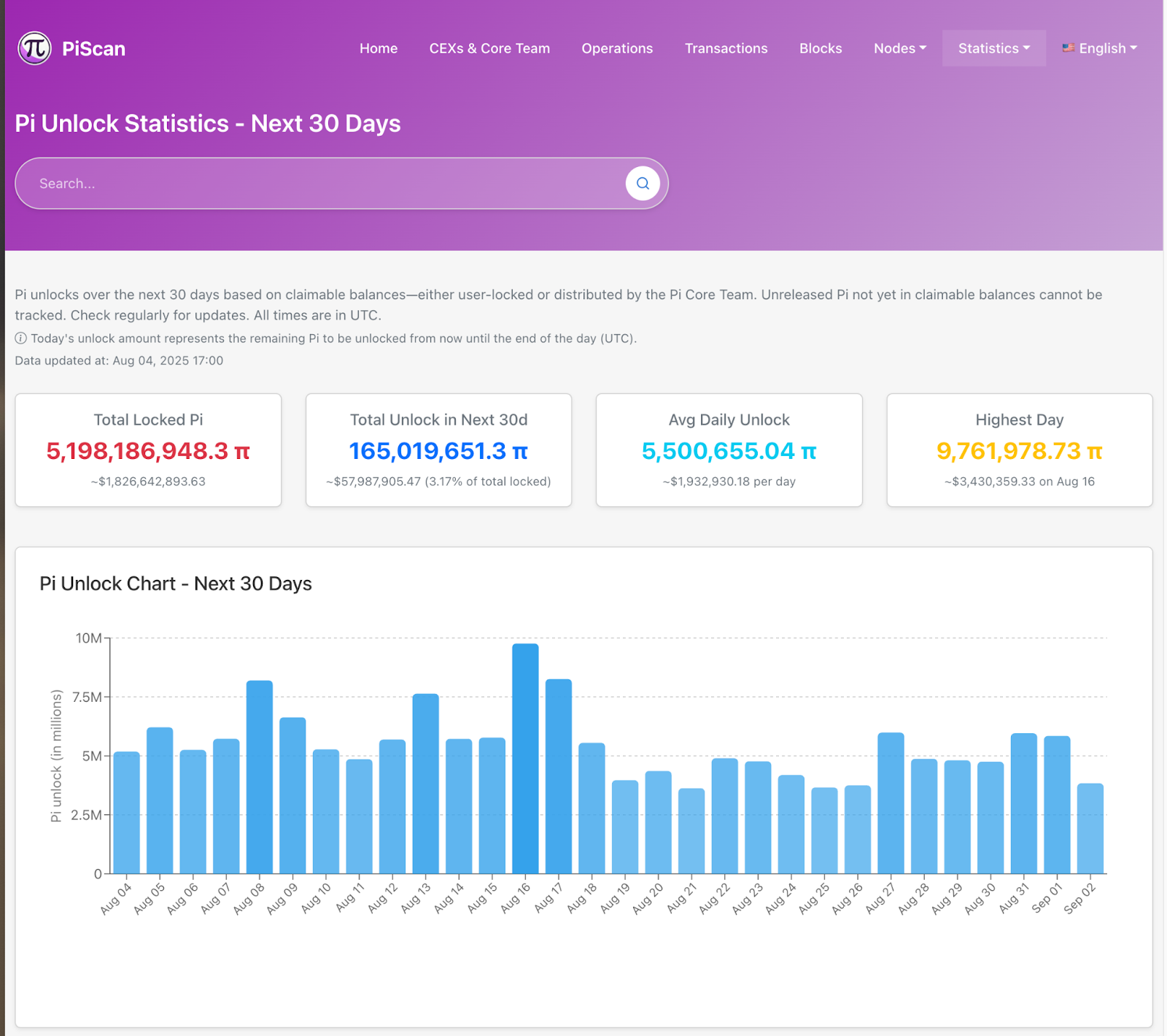Image resolution: width=1167 pixels, height=1036 pixels.
Task: Click the Aug 08 chart bar
Action: (x=260, y=777)
